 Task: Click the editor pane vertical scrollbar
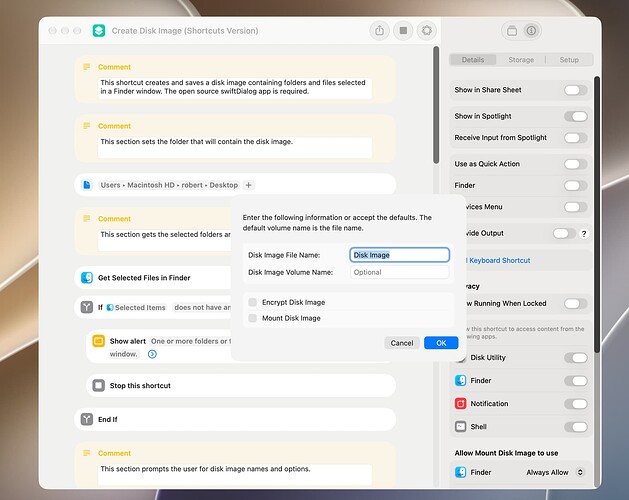(436, 105)
